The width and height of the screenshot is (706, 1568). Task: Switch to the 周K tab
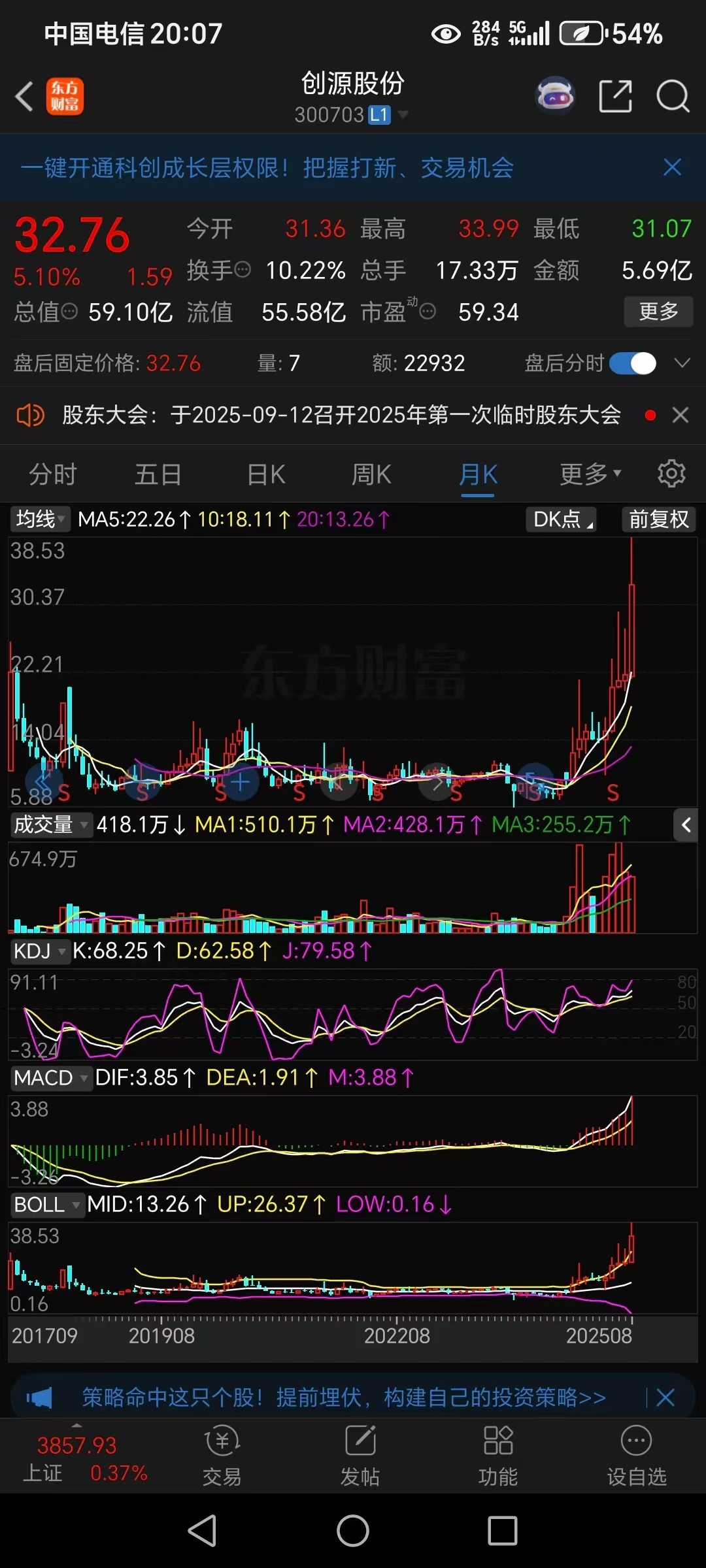371,474
